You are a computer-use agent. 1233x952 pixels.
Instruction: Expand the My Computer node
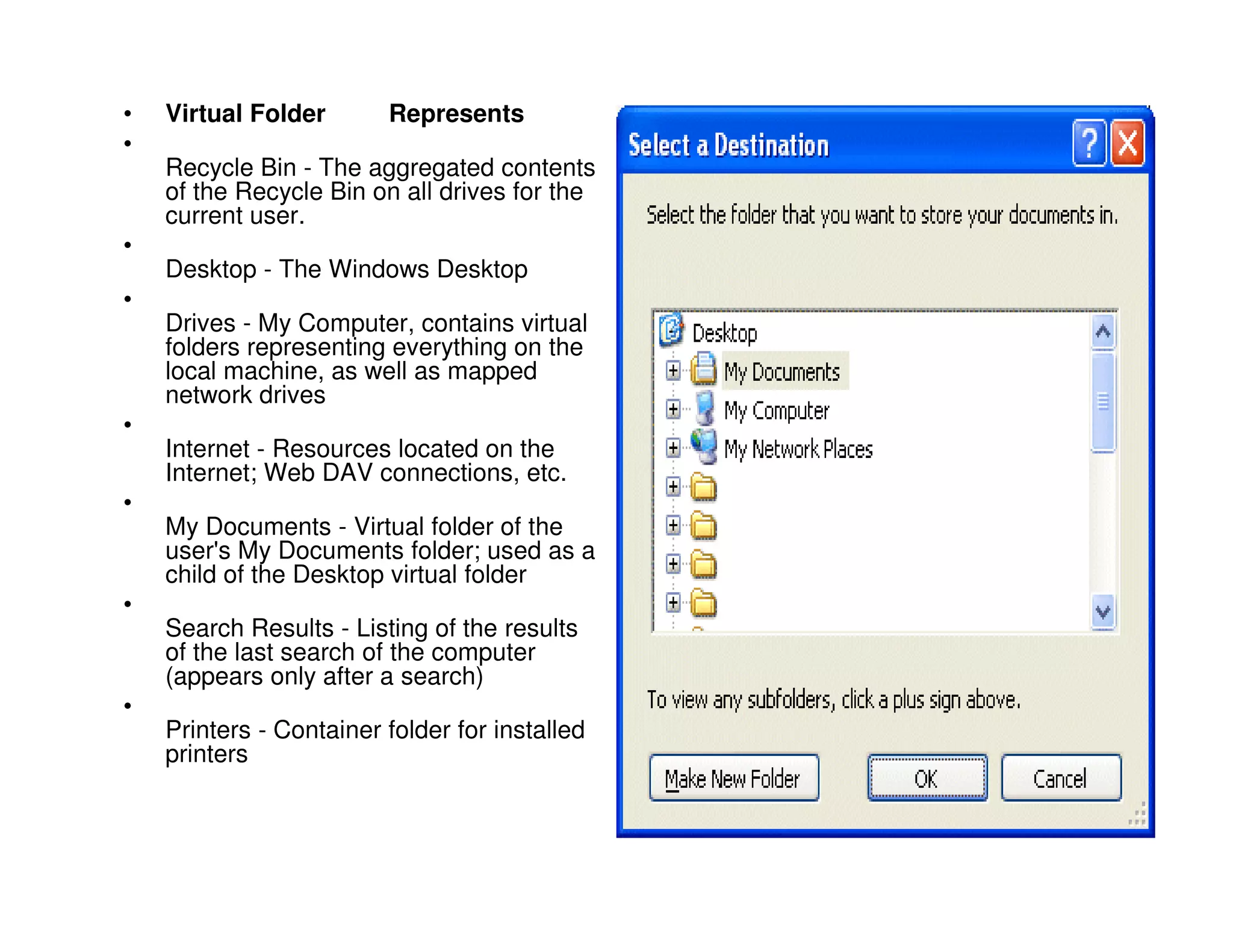pyautogui.click(x=674, y=409)
